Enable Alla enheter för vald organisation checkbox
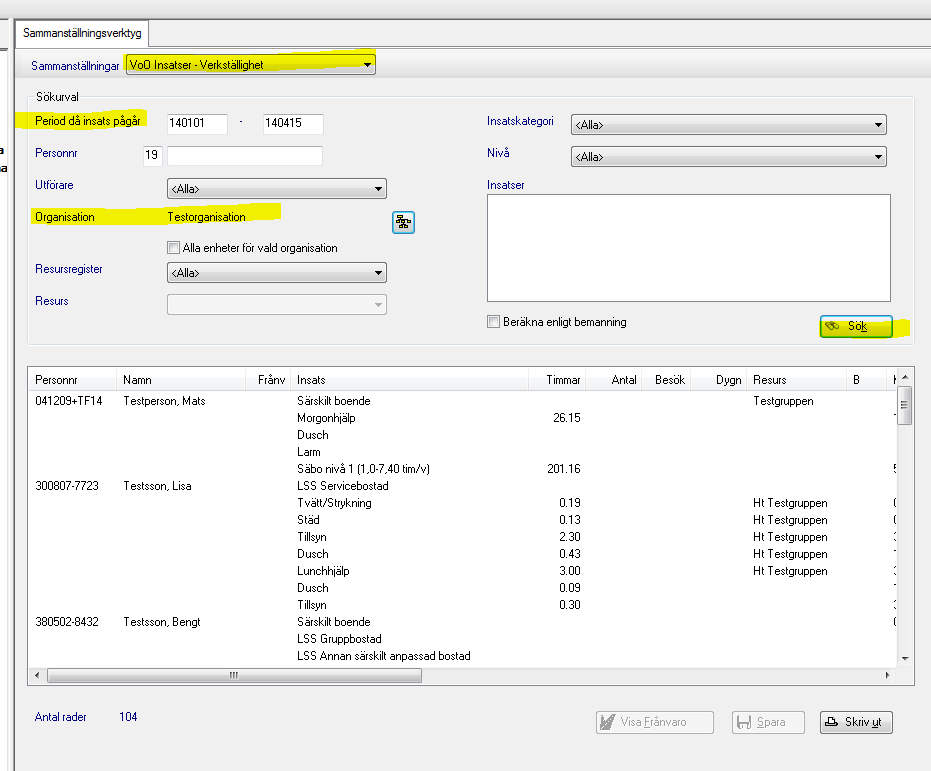Image resolution: width=931 pixels, height=771 pixels. click(x=173, y=248)
